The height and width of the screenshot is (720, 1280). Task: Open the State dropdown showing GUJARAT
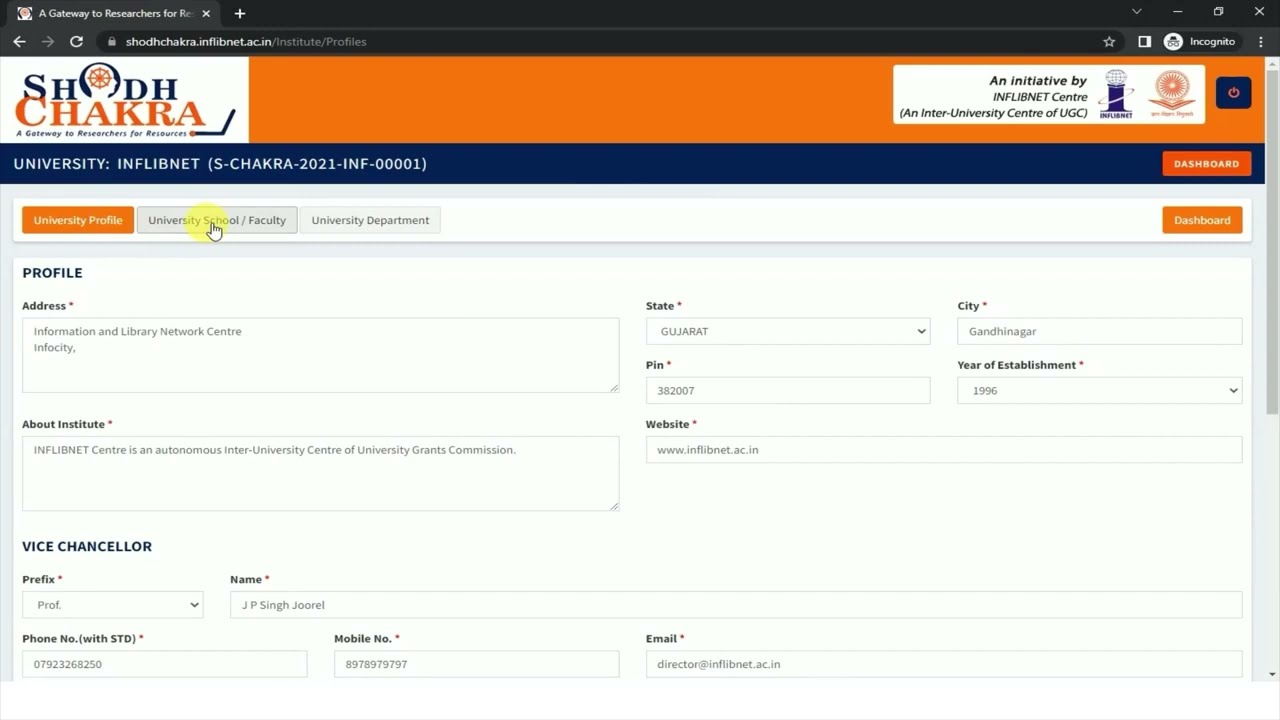tap(788, 331)
